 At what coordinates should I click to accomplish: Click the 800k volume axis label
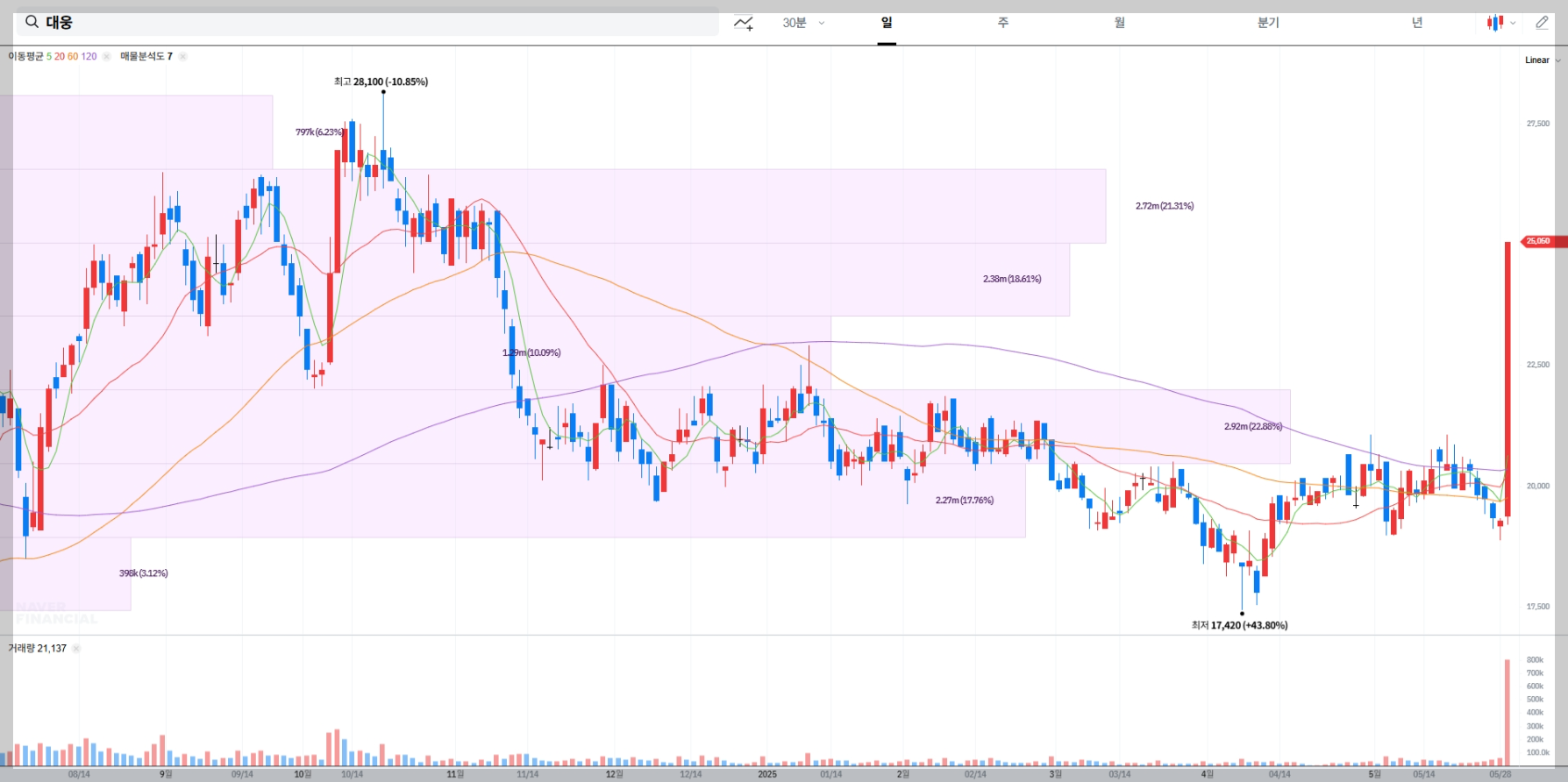click(1535, 660)
